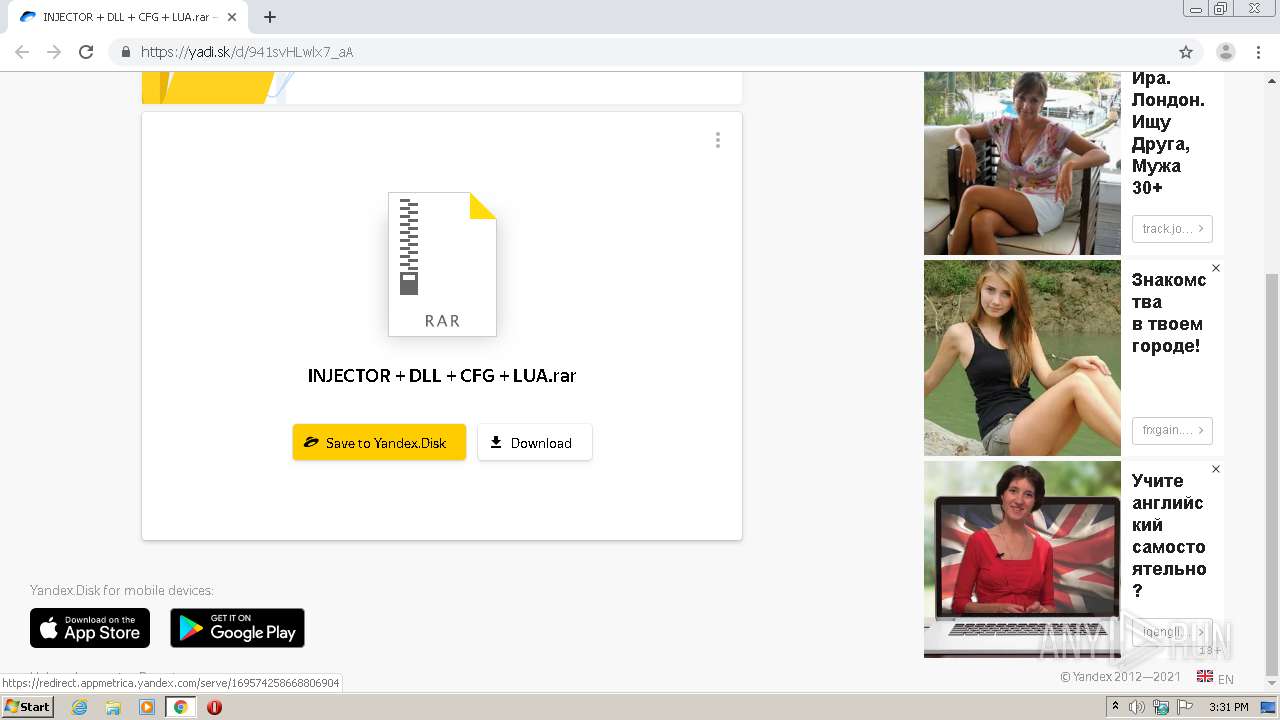Change language with EN flag selector
Viewport: 1280px width, 720px height.
pyautogui.click(x=1215, y=678)
